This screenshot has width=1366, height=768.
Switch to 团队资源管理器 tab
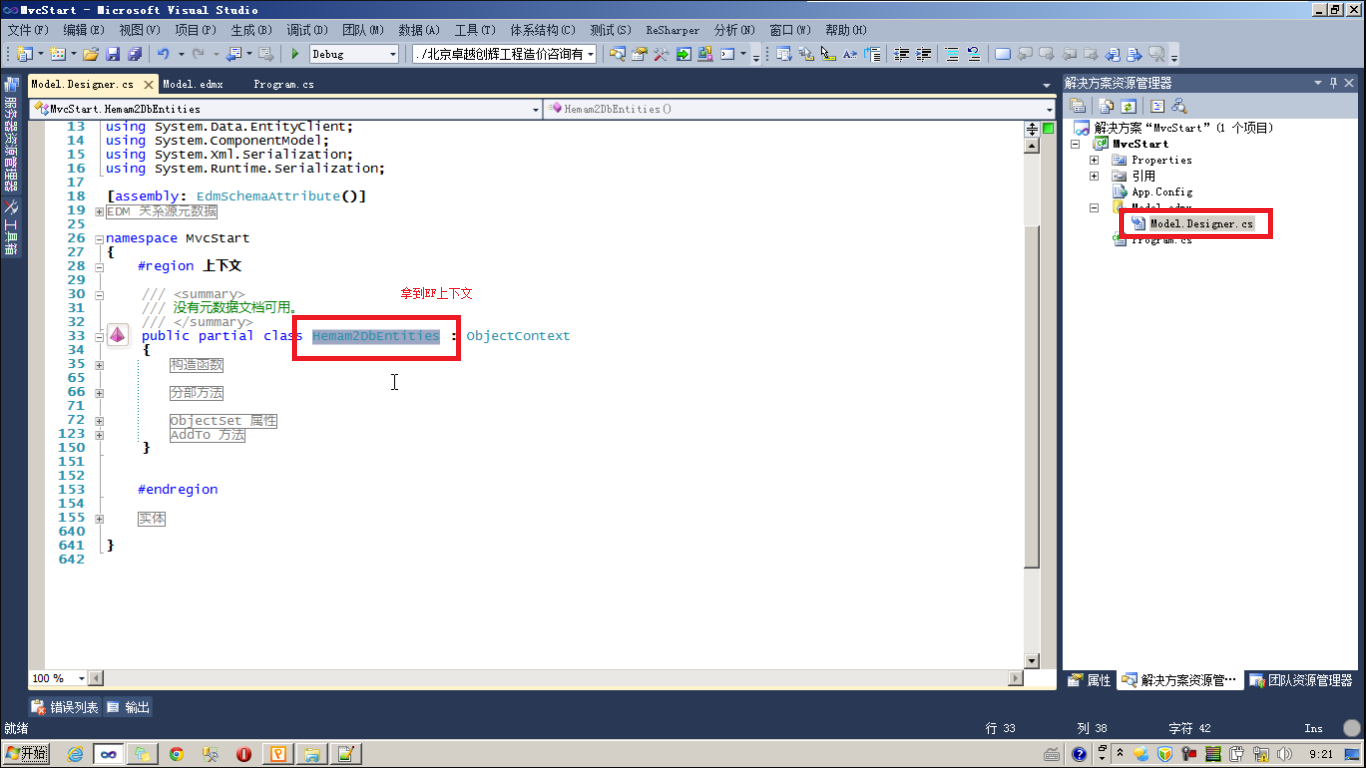click(x=1302, y=680)
